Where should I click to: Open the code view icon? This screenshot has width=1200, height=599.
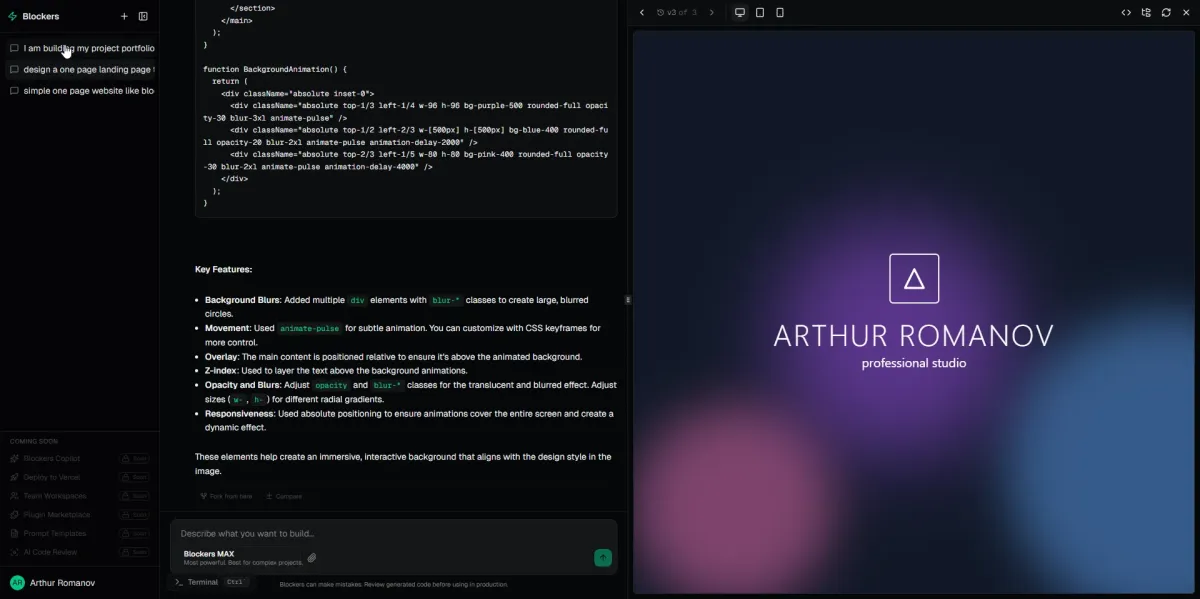pos(1126,13)
